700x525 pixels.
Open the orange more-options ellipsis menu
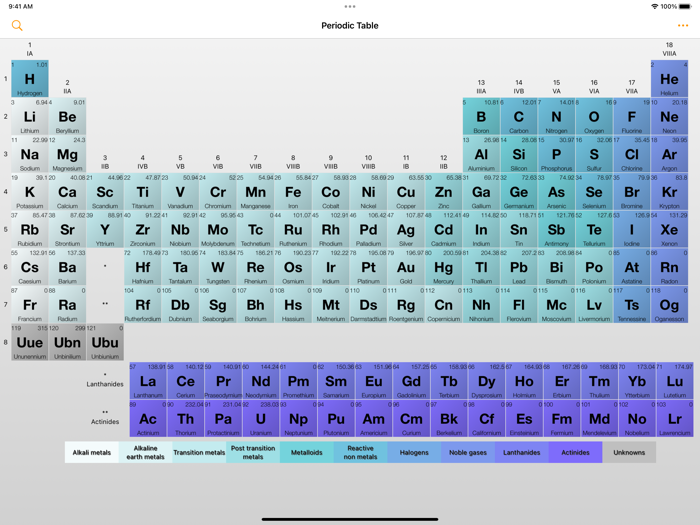[x=683, y=25]
